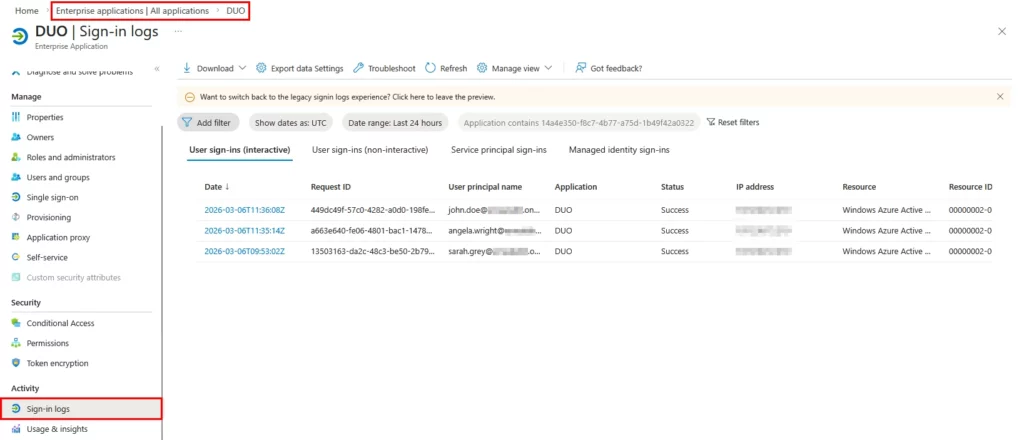The image size is (1024, 440).
Task: Click the Self-service sidebar icon
Action: coord(16,257)
